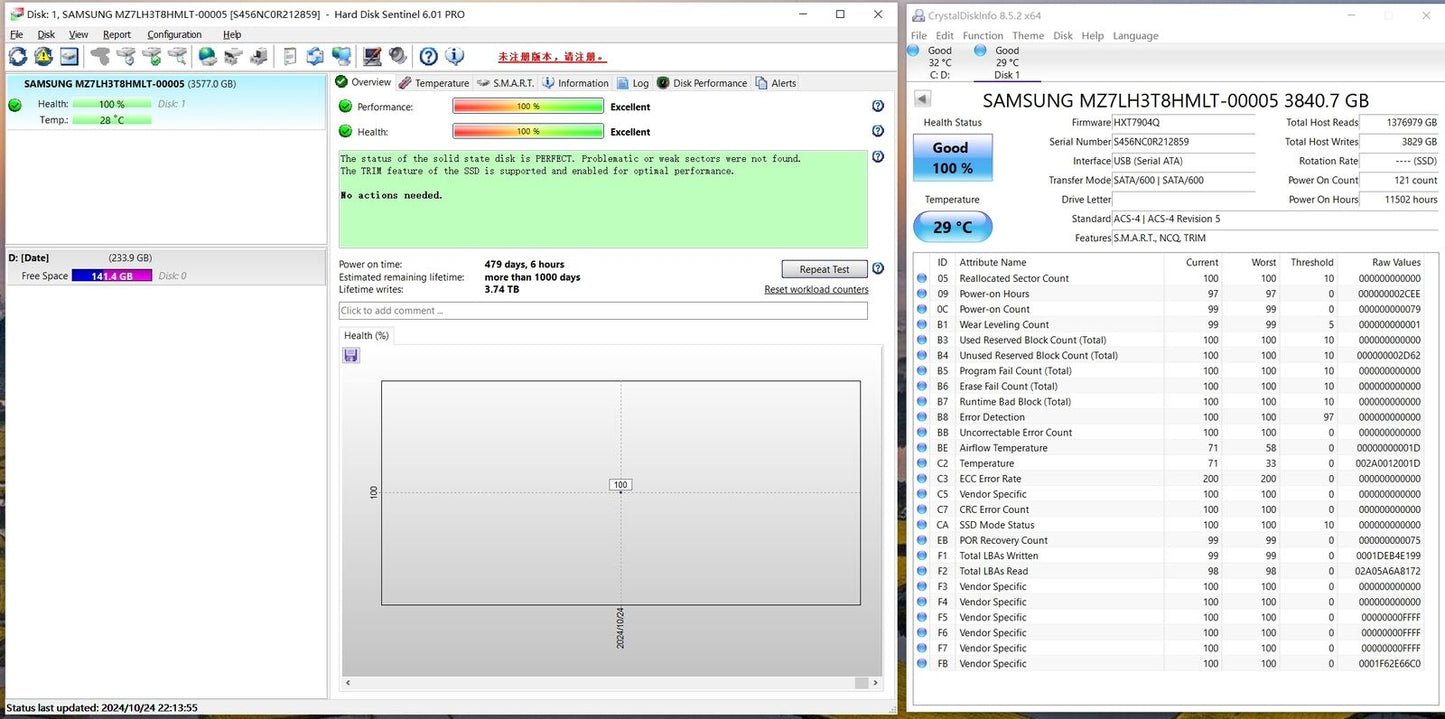
Task: Switch to the Log tab
Action: point(633,83)
